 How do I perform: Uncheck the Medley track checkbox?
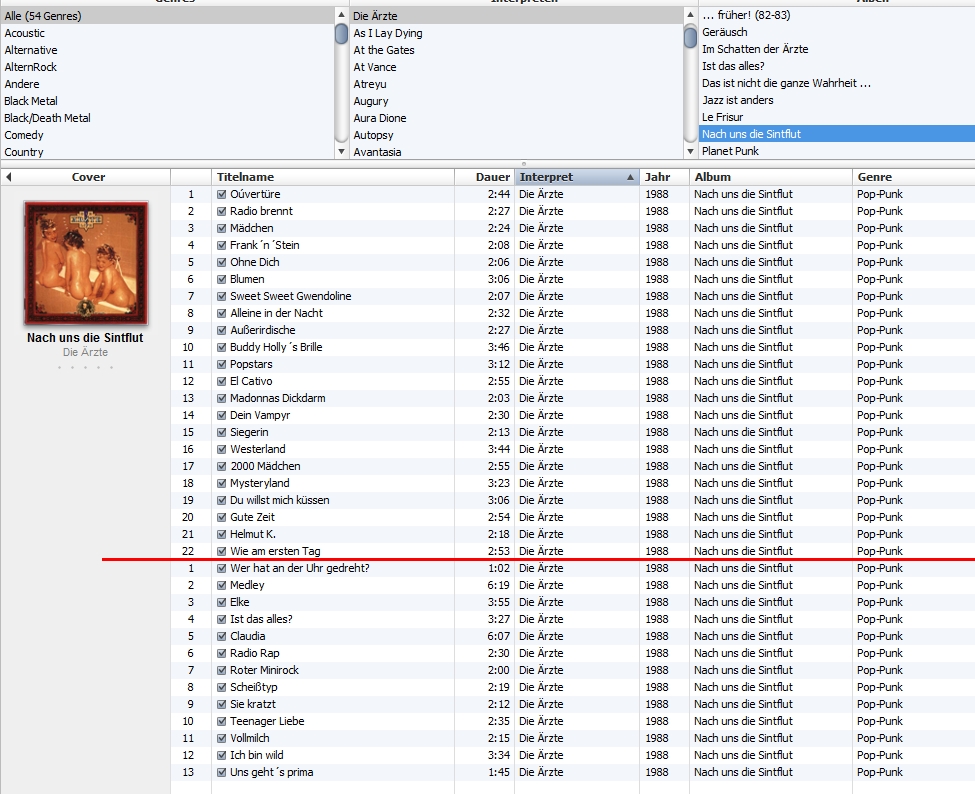coord(221,585)
